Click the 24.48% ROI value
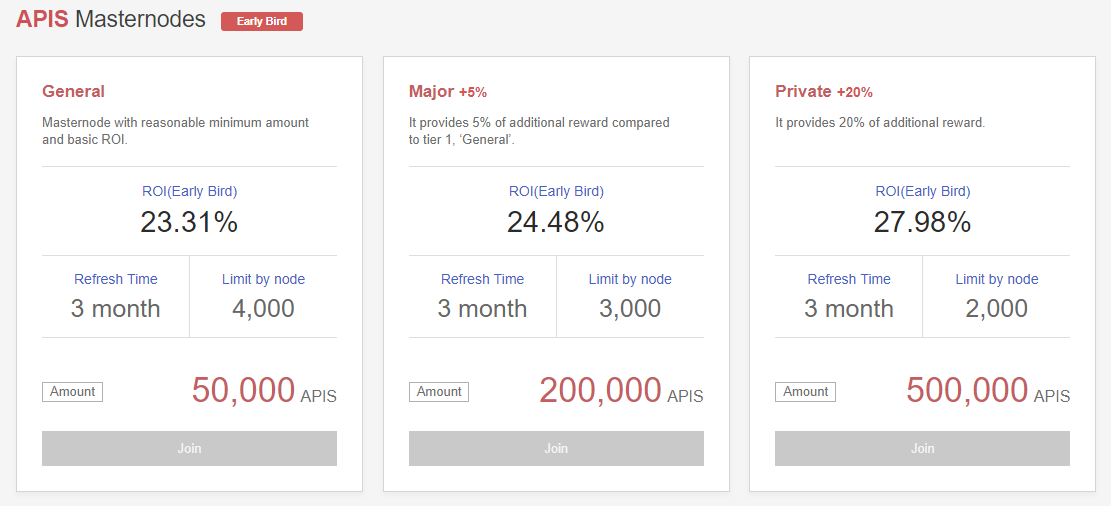The image size is (1111, 506). [556, 222]
